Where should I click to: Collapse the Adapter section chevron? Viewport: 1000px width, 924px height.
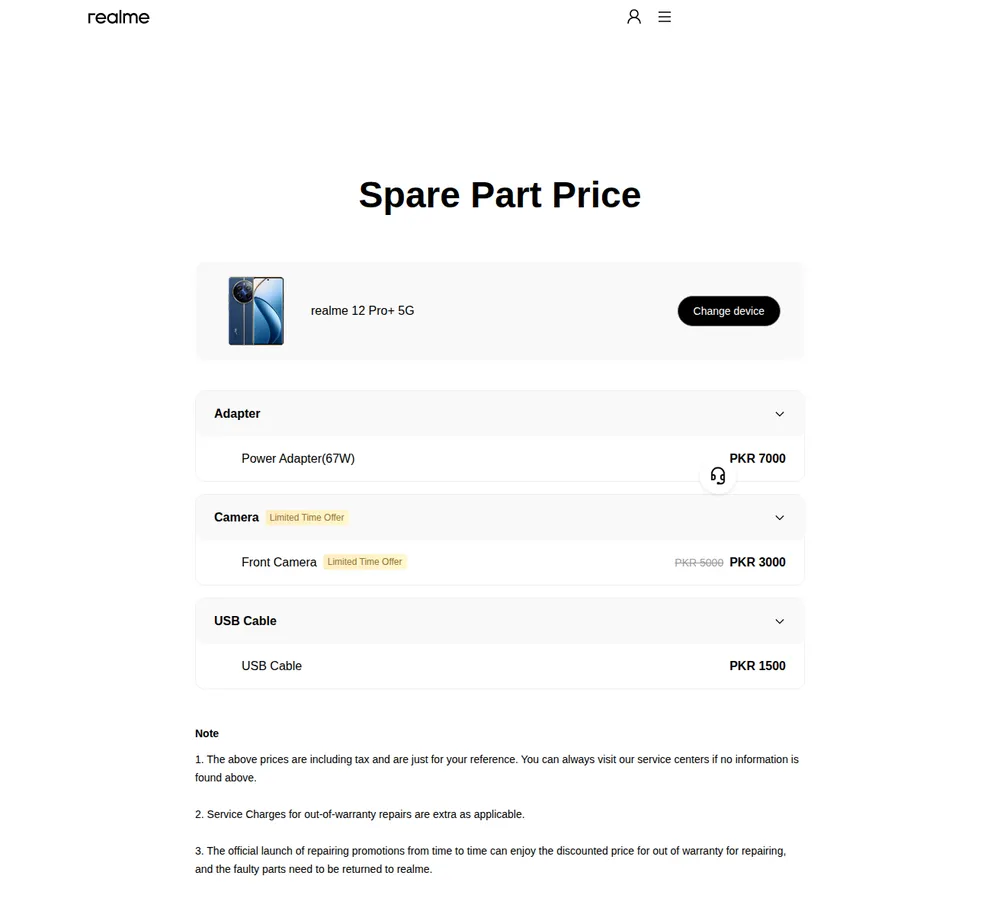(779, 414)
